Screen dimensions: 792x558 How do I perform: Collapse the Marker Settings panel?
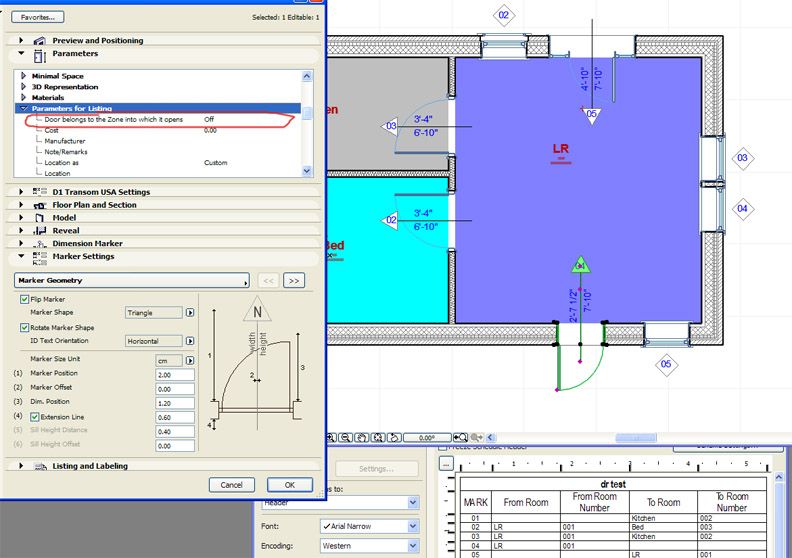click(21, 256)
